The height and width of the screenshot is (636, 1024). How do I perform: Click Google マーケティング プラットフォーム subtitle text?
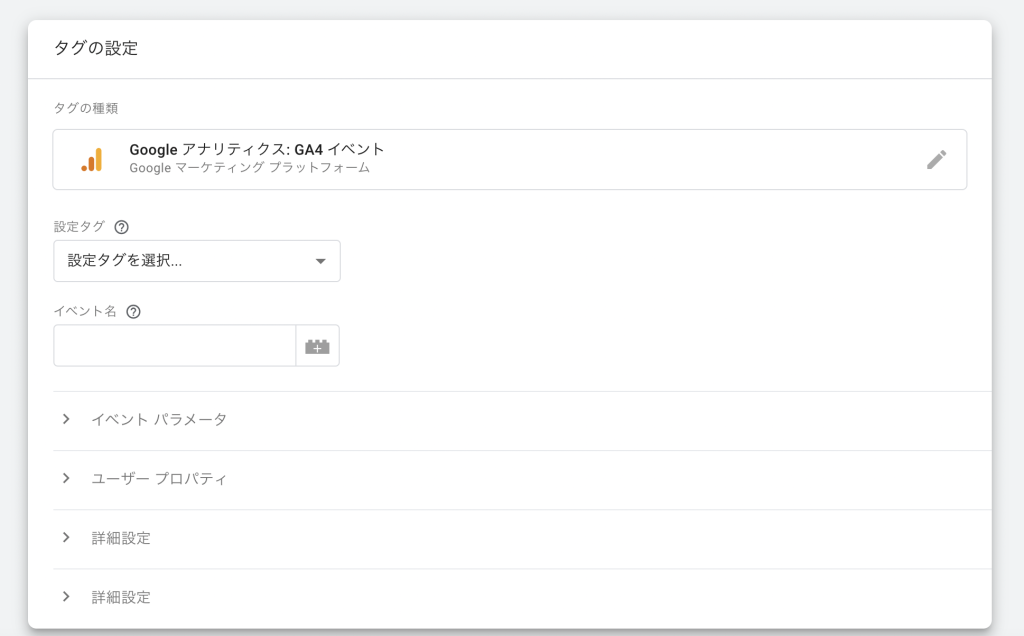[250, 168]
